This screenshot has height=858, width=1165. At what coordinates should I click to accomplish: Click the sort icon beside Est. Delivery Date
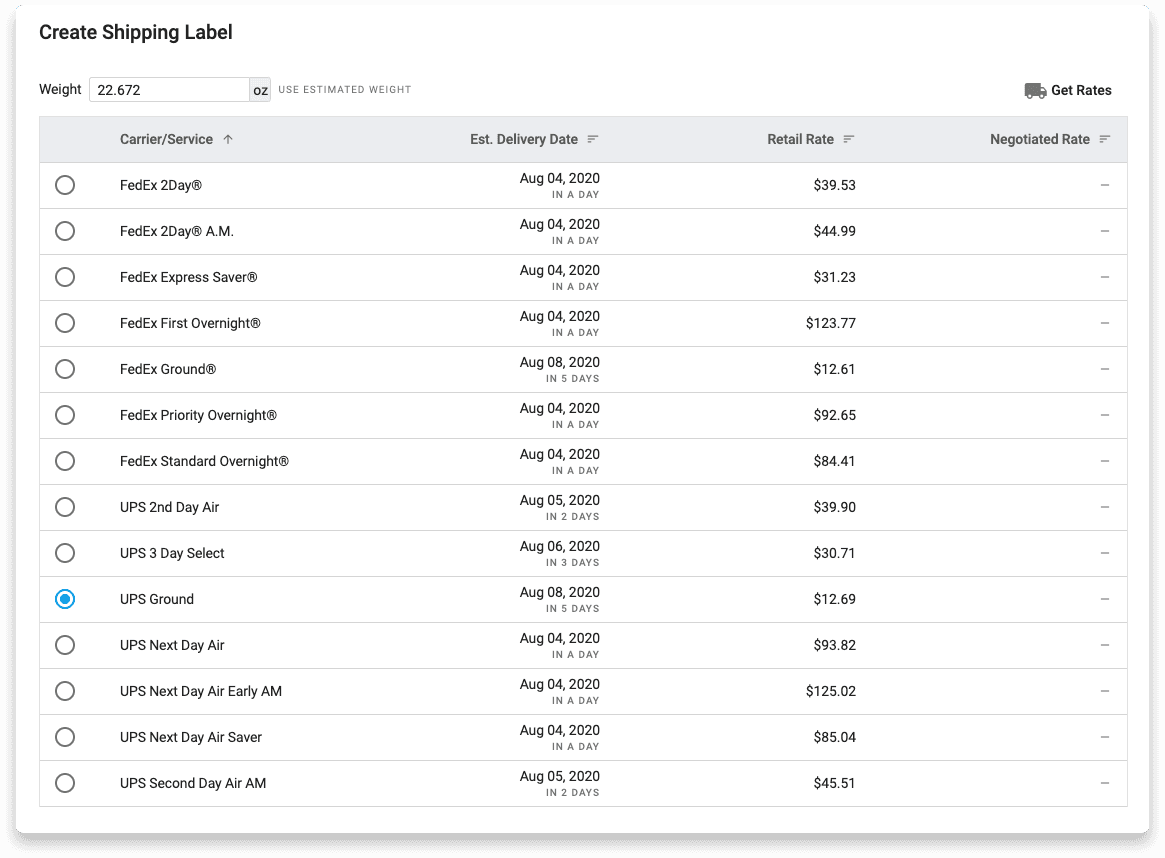593,139
